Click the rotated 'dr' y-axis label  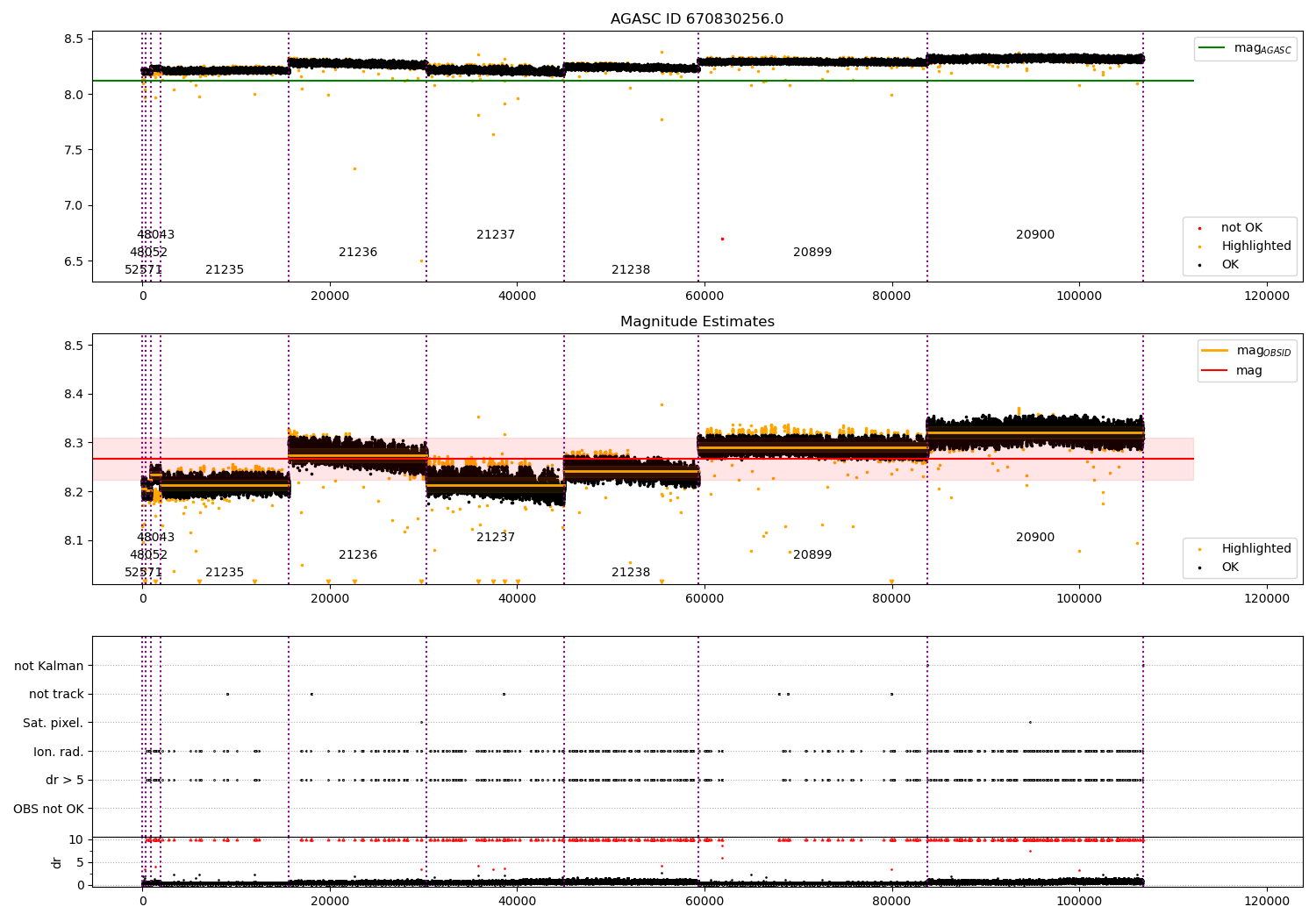tap(57, 862)
